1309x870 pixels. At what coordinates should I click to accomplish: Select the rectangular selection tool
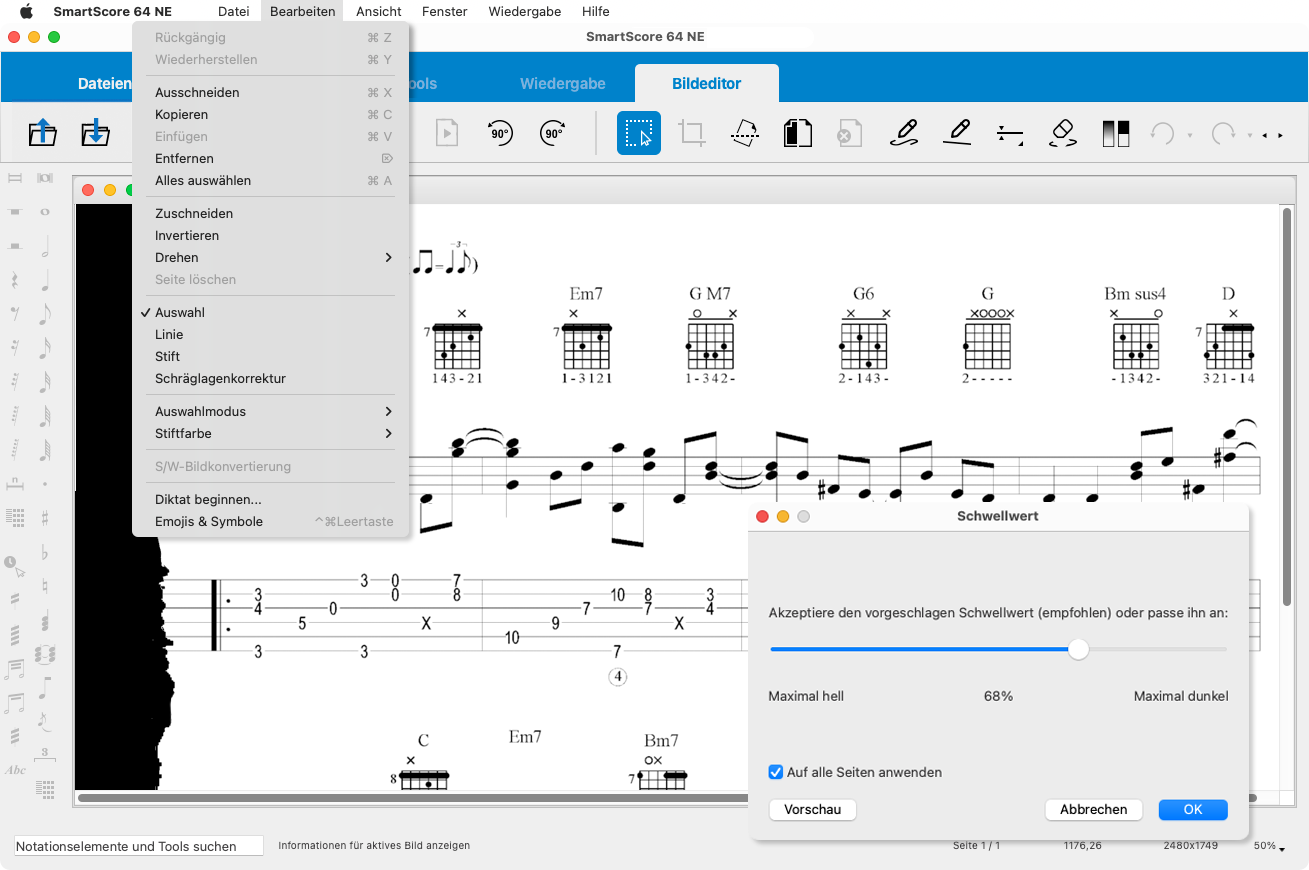coord(638,133)
